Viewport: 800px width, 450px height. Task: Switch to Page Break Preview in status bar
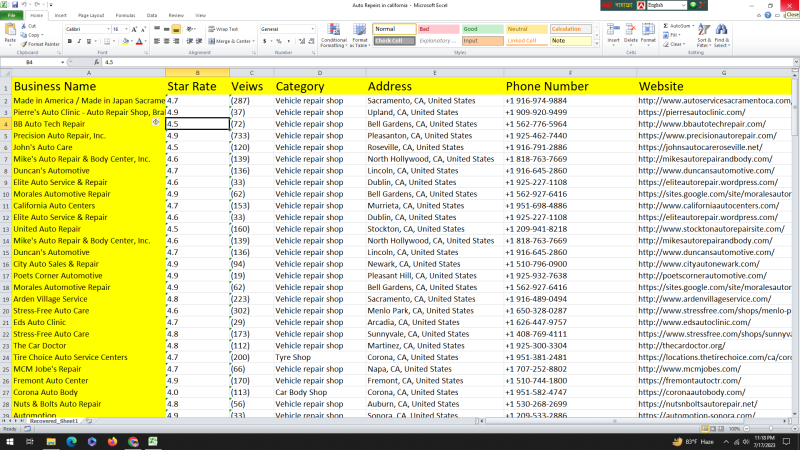720,429
